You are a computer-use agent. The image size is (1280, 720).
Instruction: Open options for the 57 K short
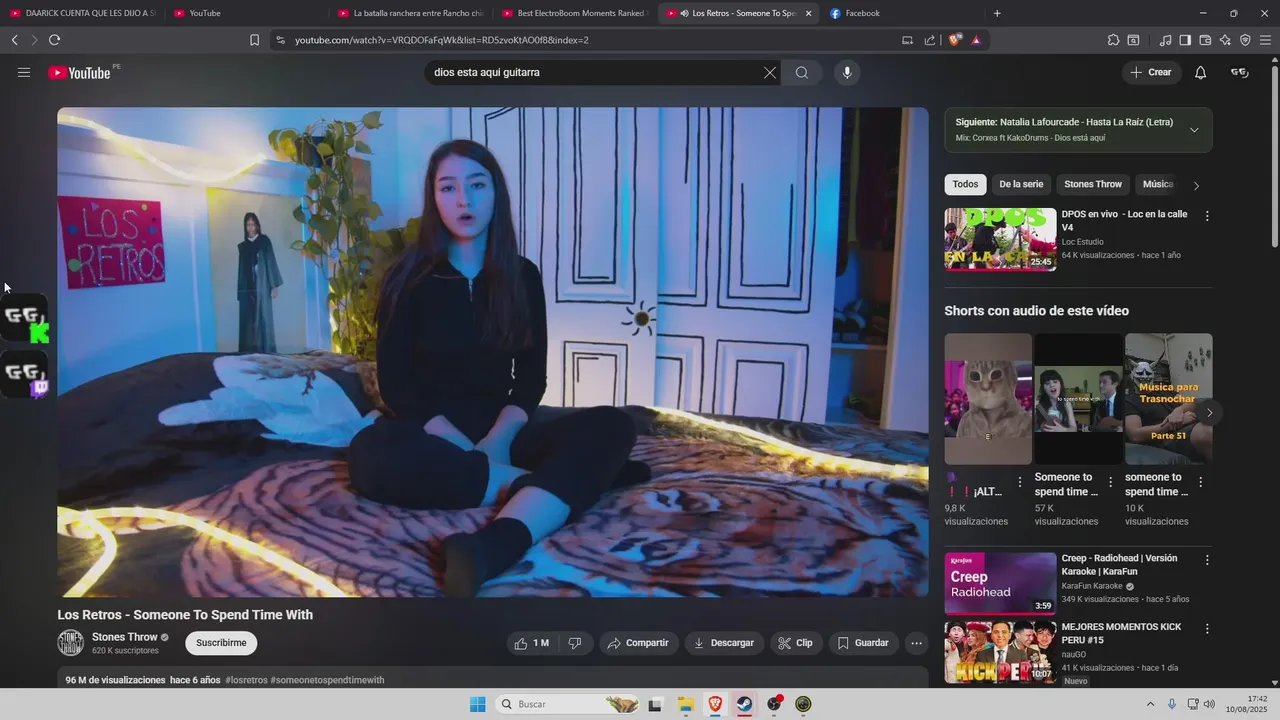pyautogui.click(x=1110, y=482)
